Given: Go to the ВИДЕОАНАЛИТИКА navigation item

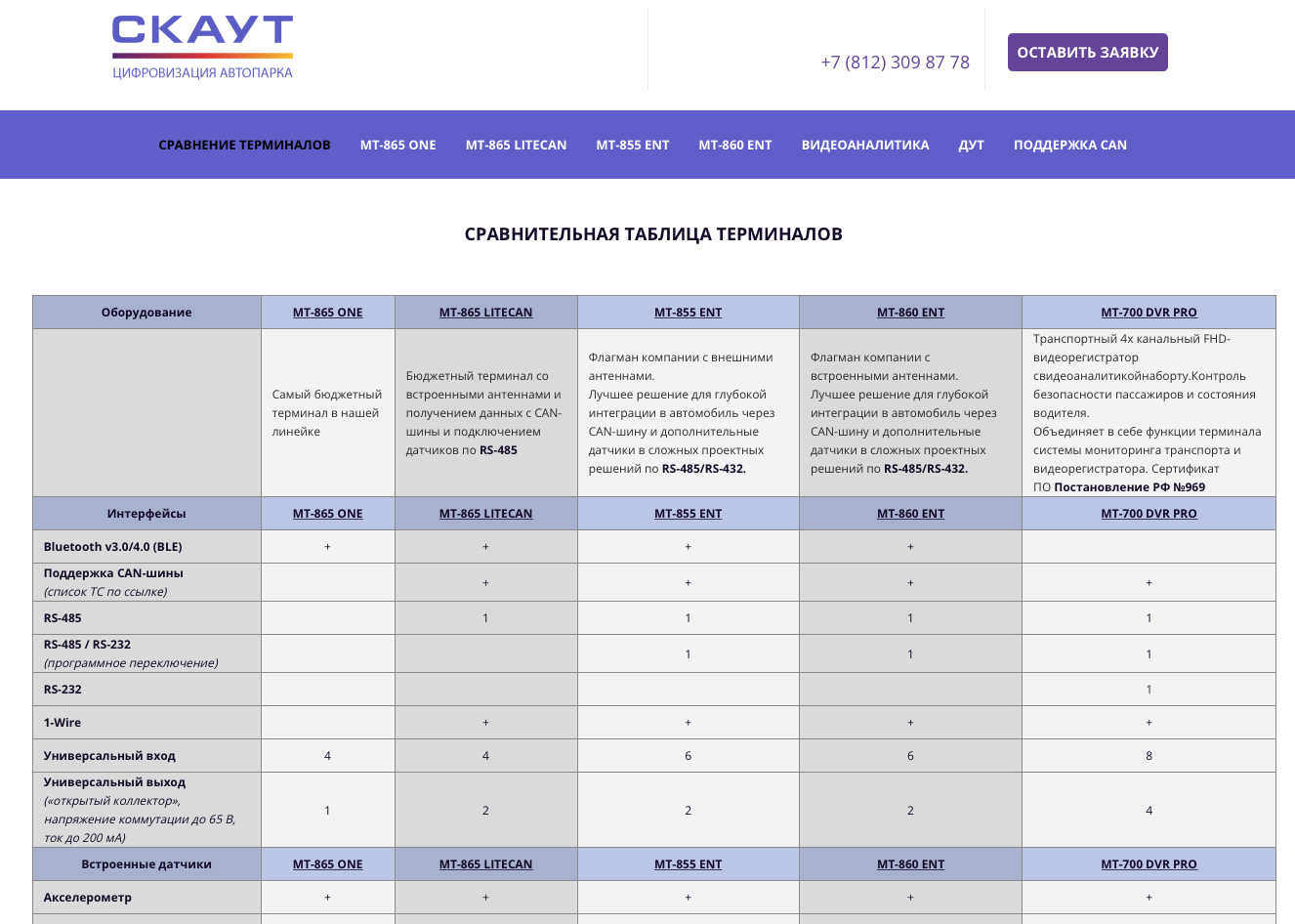Looking at the screenshot, I should [x=865, y=145].
